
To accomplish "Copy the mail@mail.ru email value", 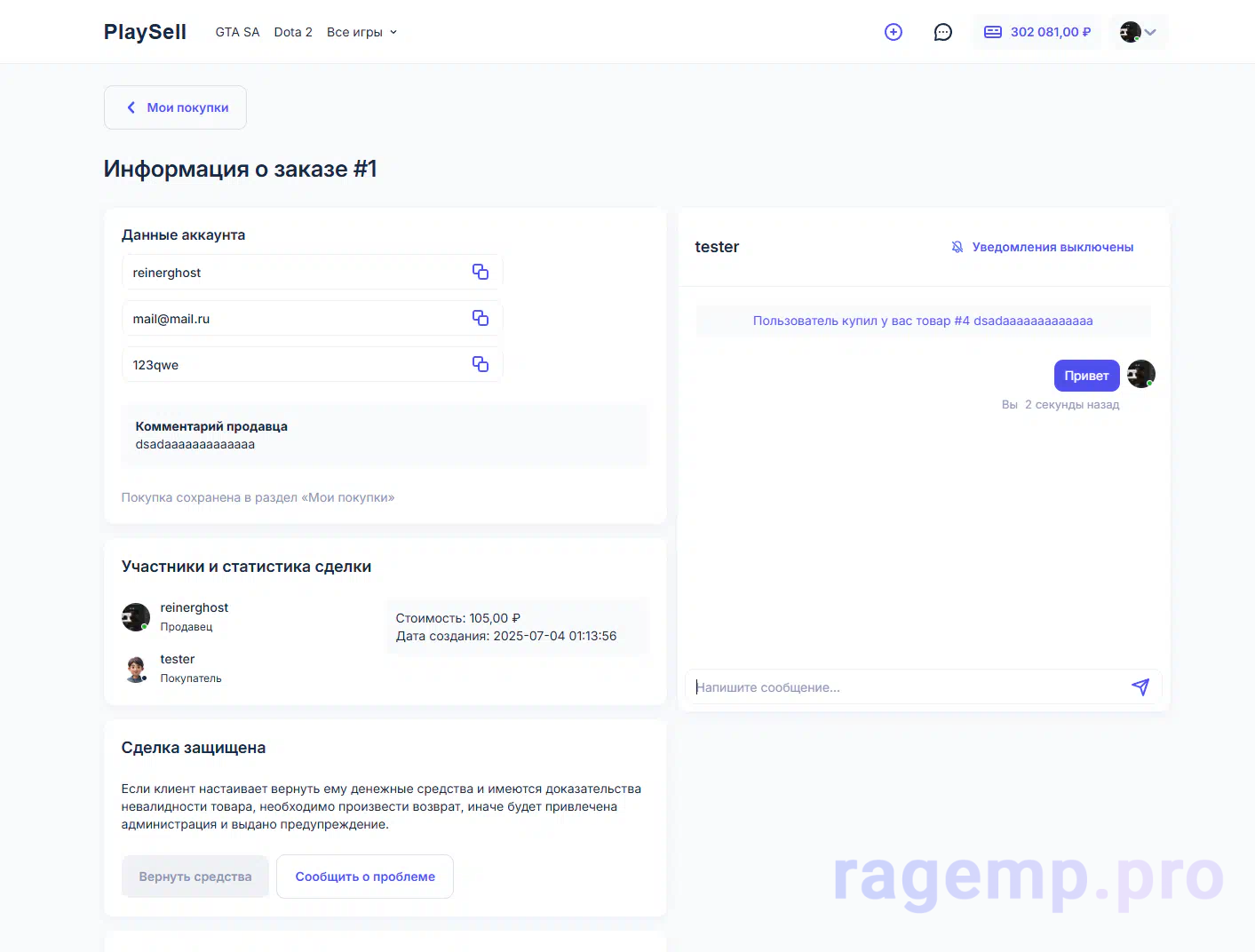I will point(480,318).
